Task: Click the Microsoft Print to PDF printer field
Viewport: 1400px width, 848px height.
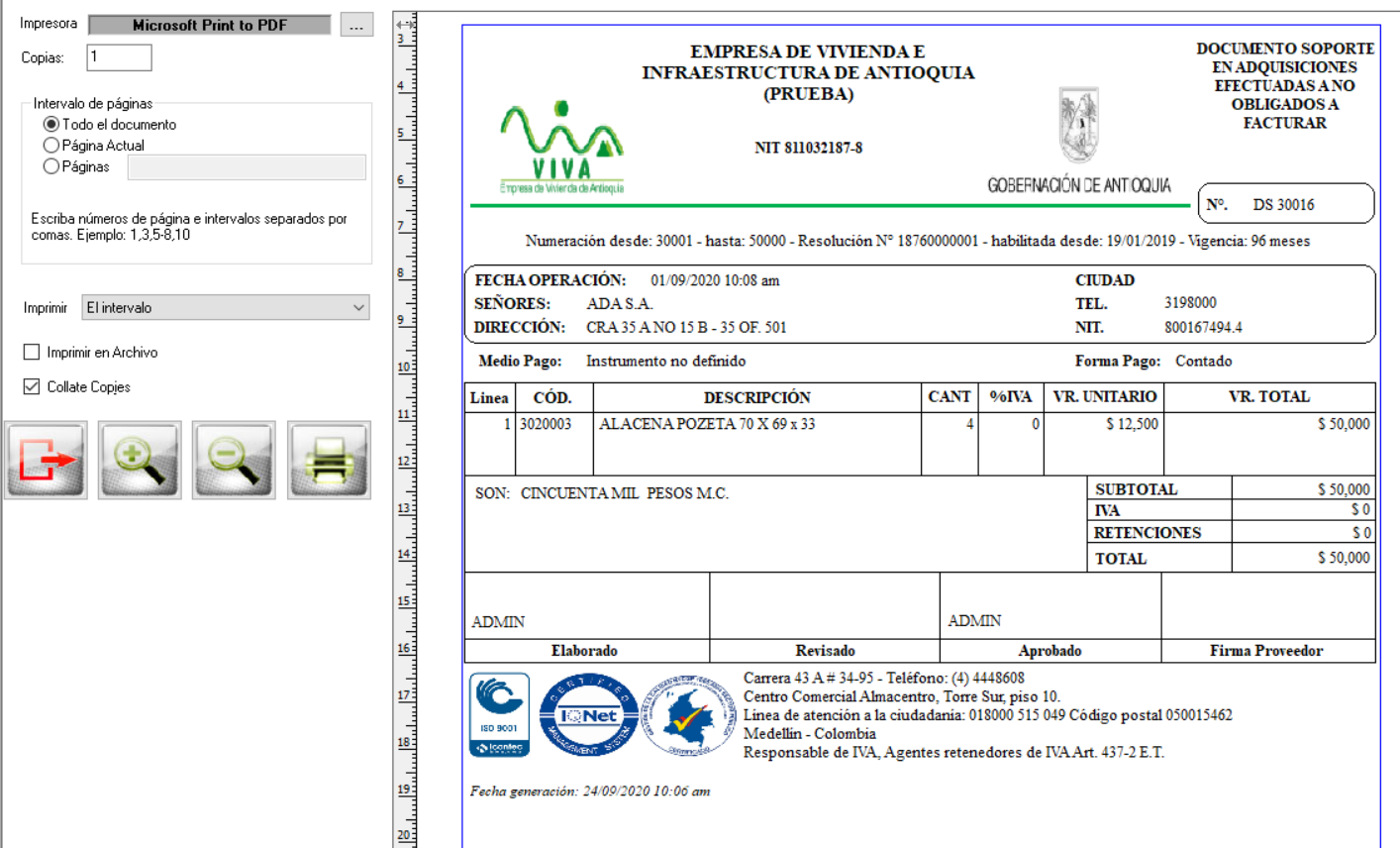Action: click(210, 26)
